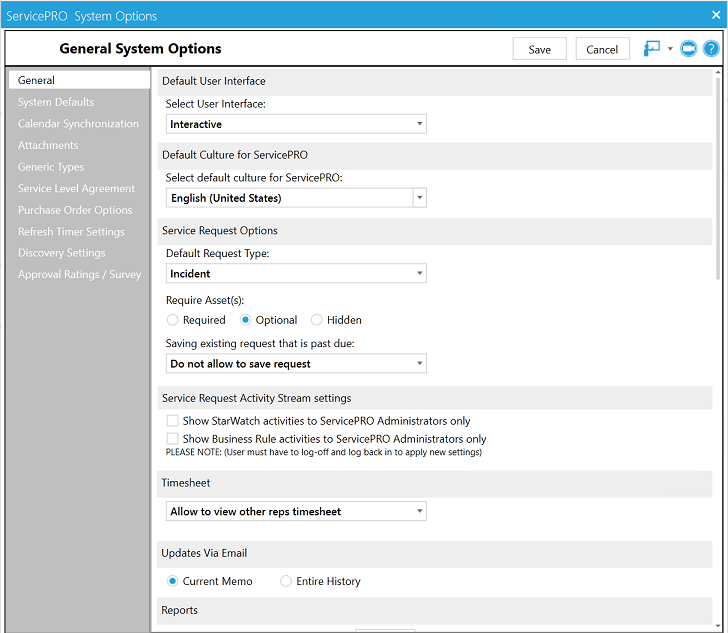This screenshot has width=728, height=633.
Task: Open the dropdown arrow beside the flag icon
Action: click(670, 49)
